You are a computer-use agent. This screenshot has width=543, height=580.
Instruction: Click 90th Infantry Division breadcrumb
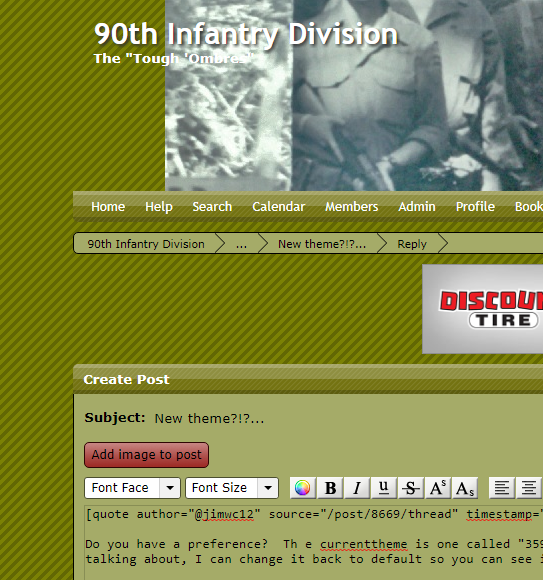click(x=146, y=244)
